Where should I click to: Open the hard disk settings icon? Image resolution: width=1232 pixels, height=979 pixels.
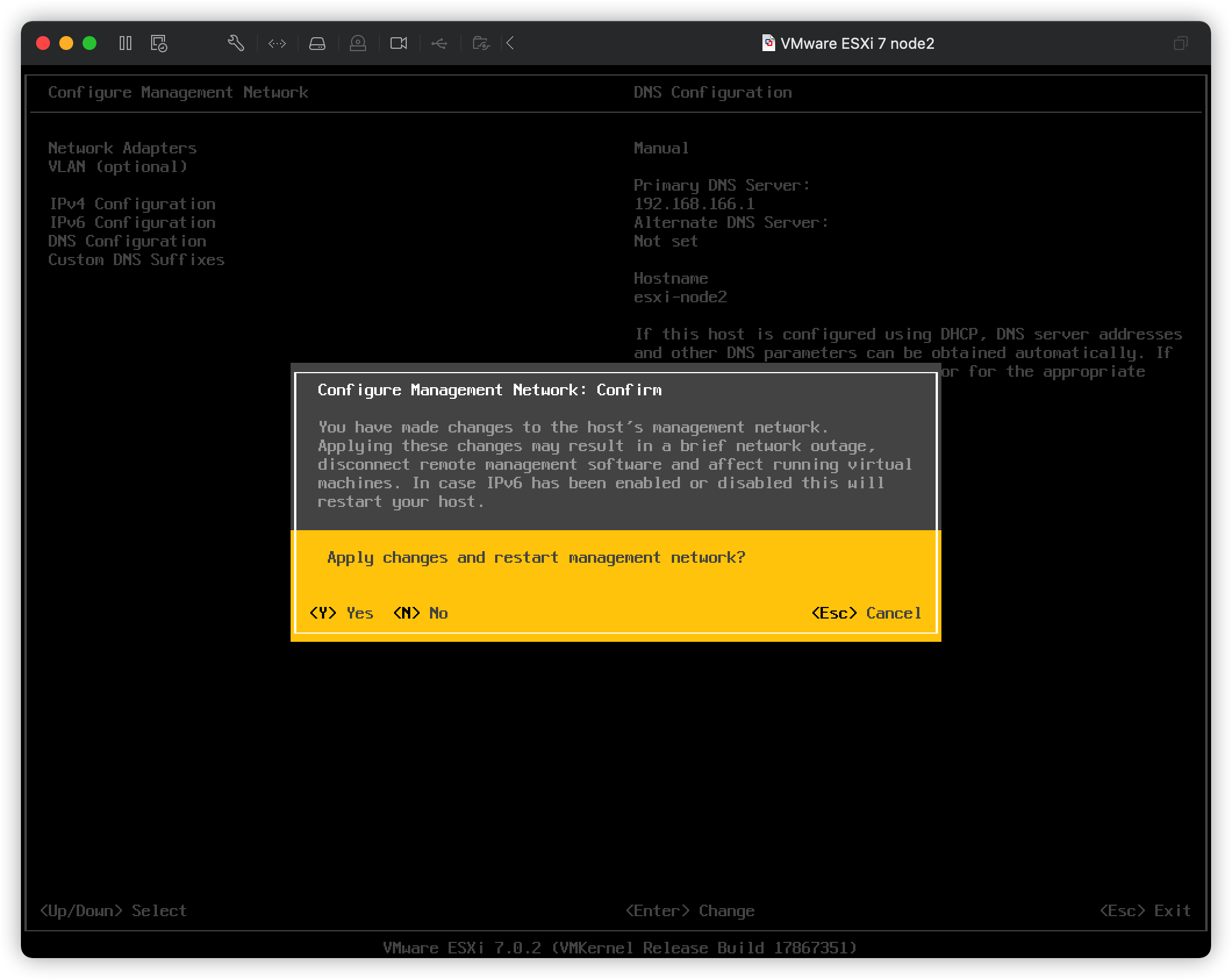coord(317,44)
